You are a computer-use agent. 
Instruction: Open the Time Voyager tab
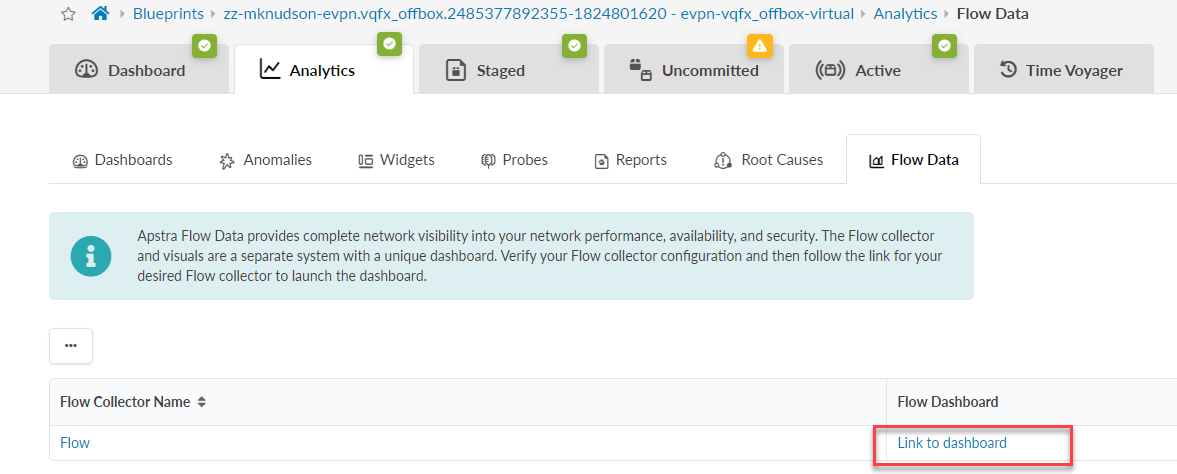pos(1062,70)
